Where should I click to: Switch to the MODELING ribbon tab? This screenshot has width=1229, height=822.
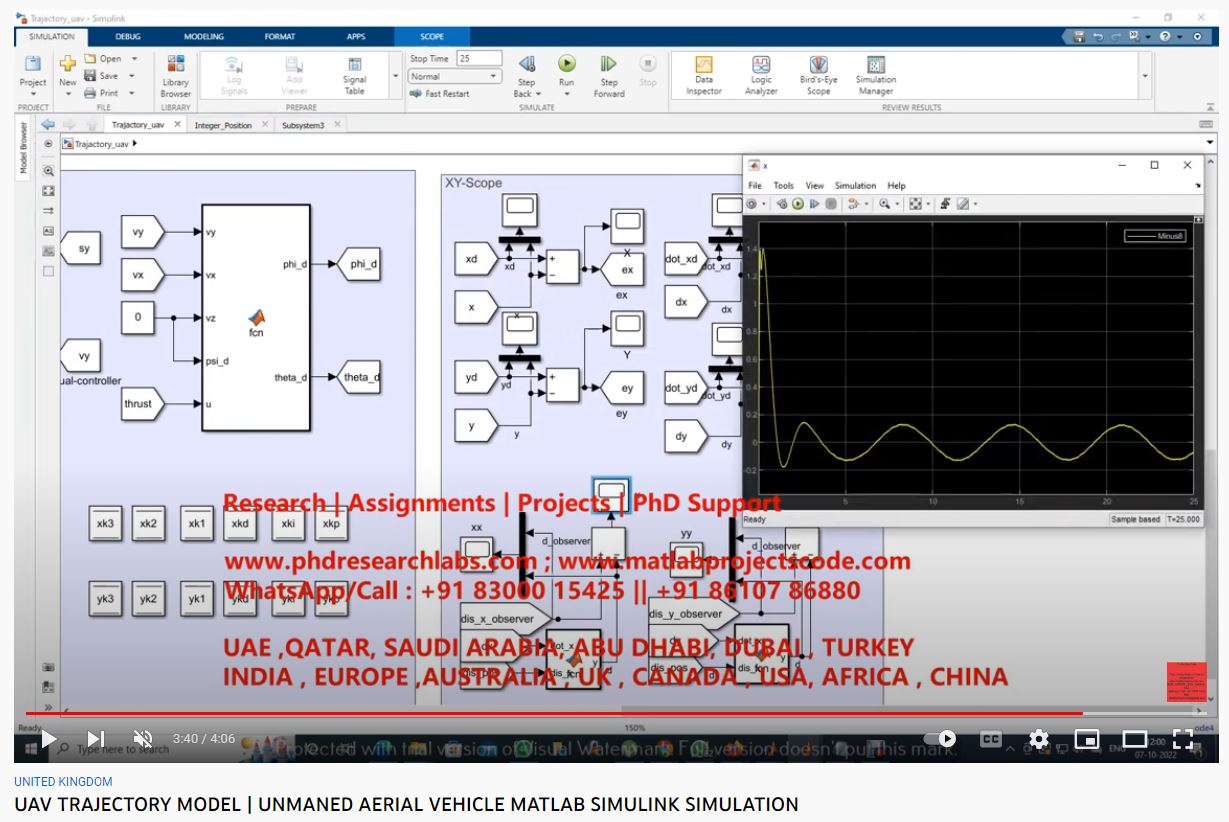204,37
